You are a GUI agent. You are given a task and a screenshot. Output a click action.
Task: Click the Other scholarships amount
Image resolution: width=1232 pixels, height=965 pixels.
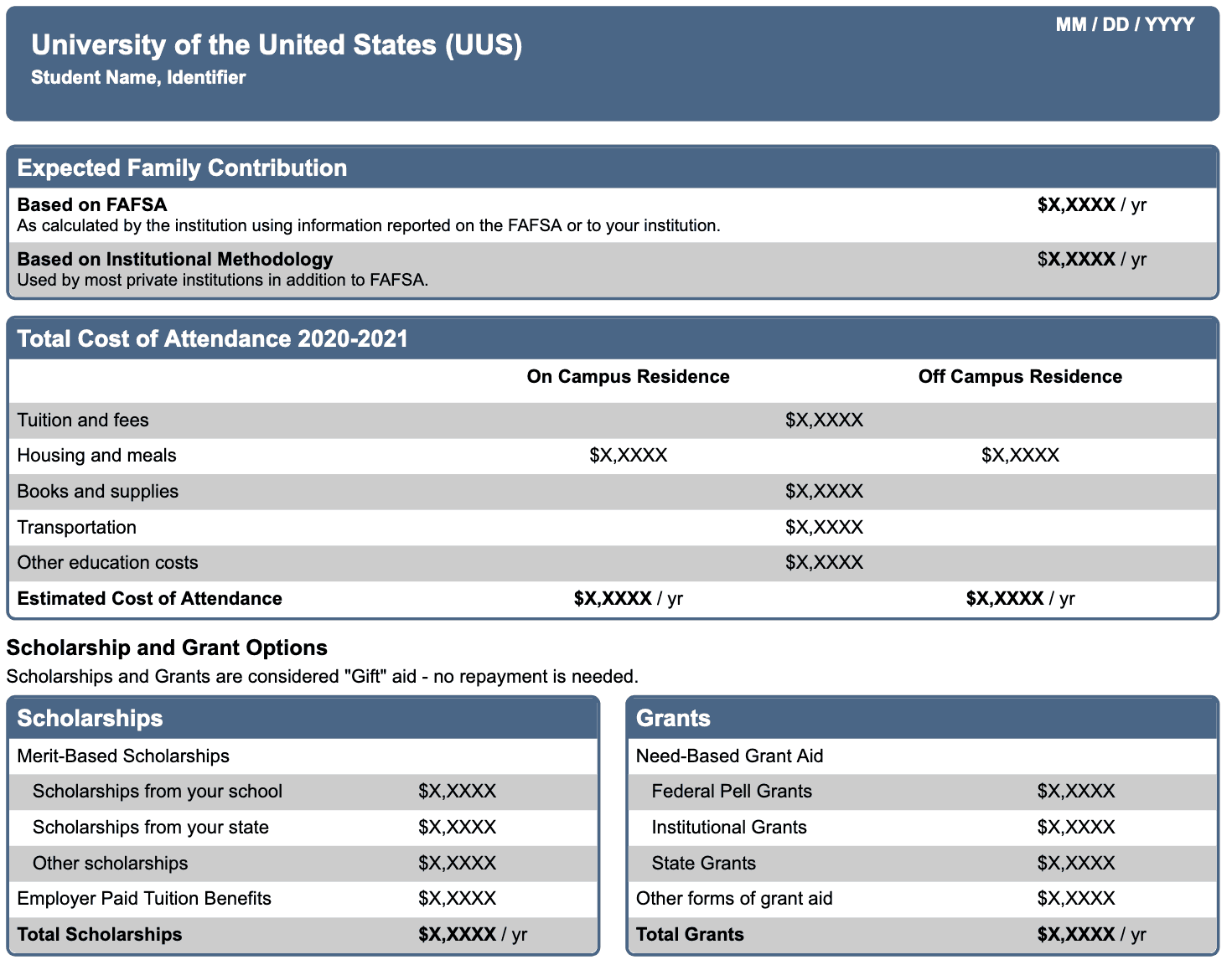pos(457,864)
